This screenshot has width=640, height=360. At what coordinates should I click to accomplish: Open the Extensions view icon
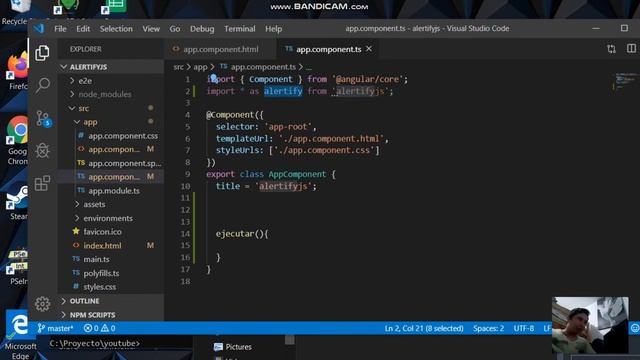coord(42,183)
